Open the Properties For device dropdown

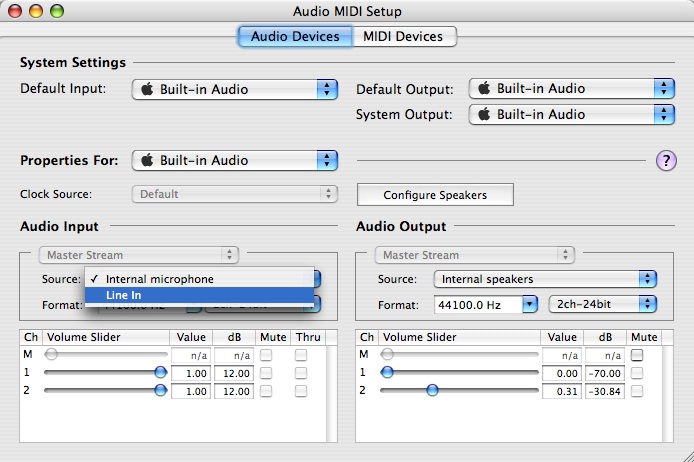point(235,160)
